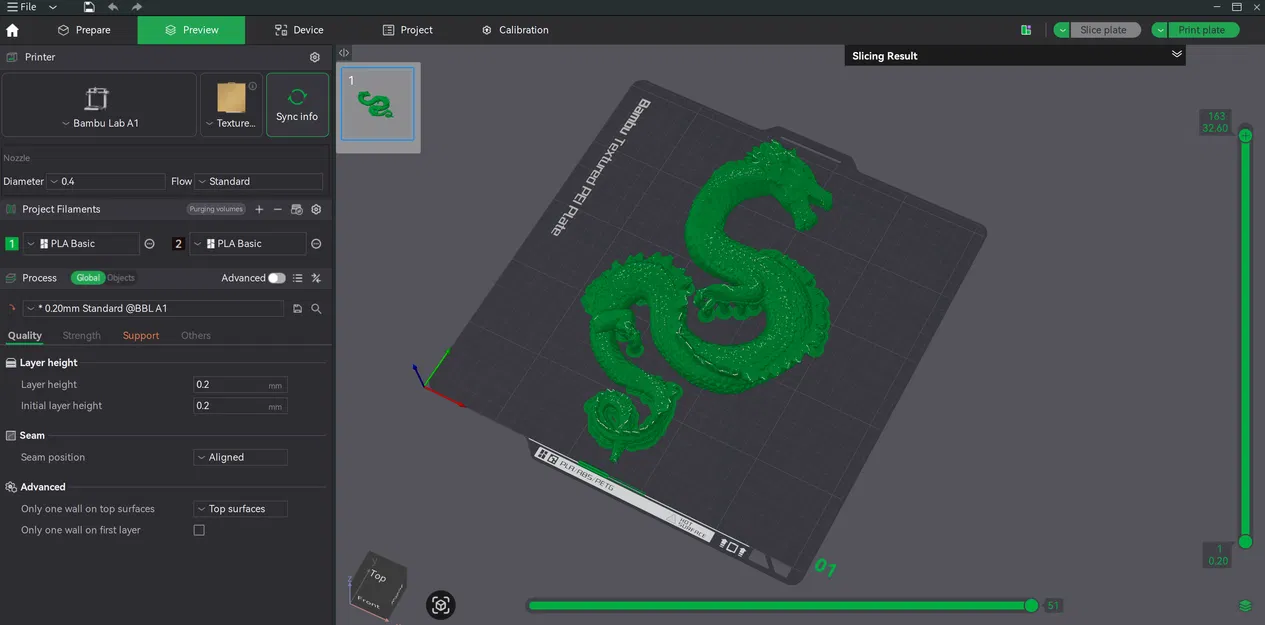Viewport: 1265px width, 625px height.
Task: Open the AMS filament sync icon
Action: (297, 209)
